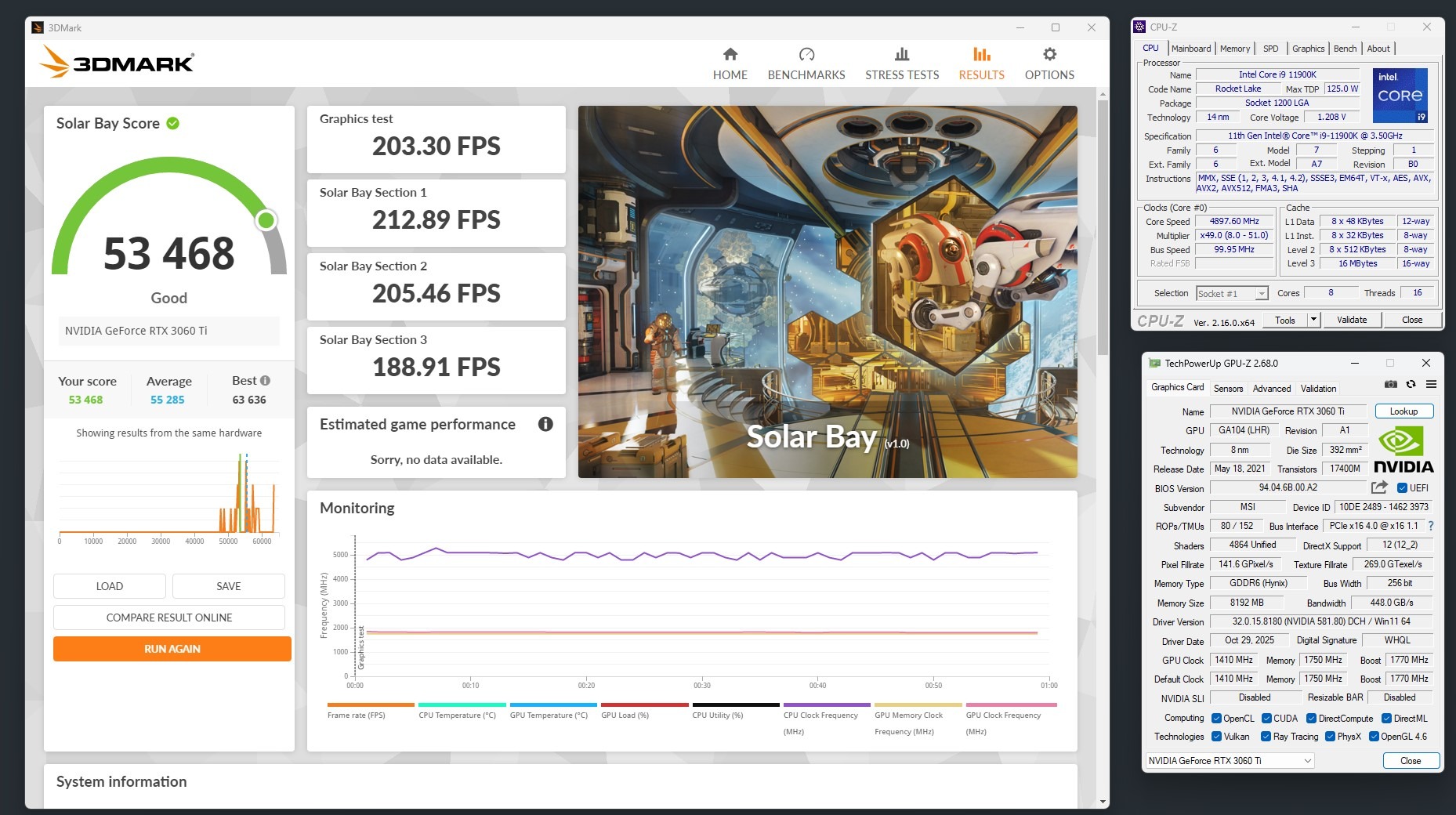The height and width of the screenshot is (815, 1456).
Task: Export the BIOS via GPU-Z share icon
Action: 1379,487
